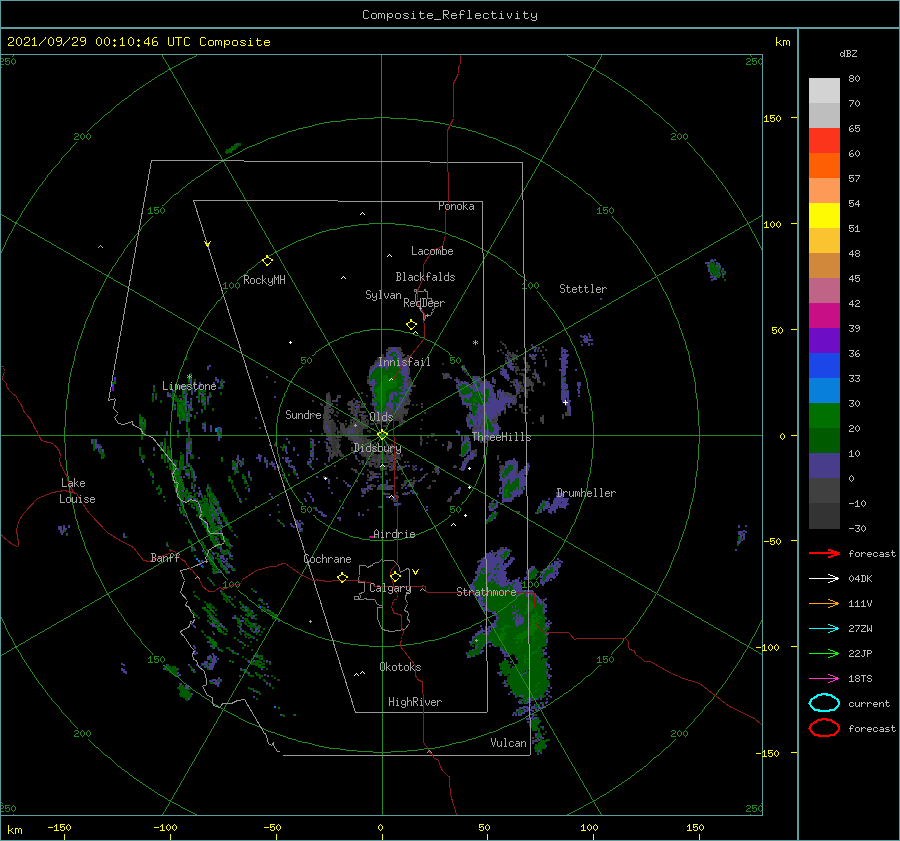Click the Red Deer city label
Screen dimensions: 900x841
[424, 303]
